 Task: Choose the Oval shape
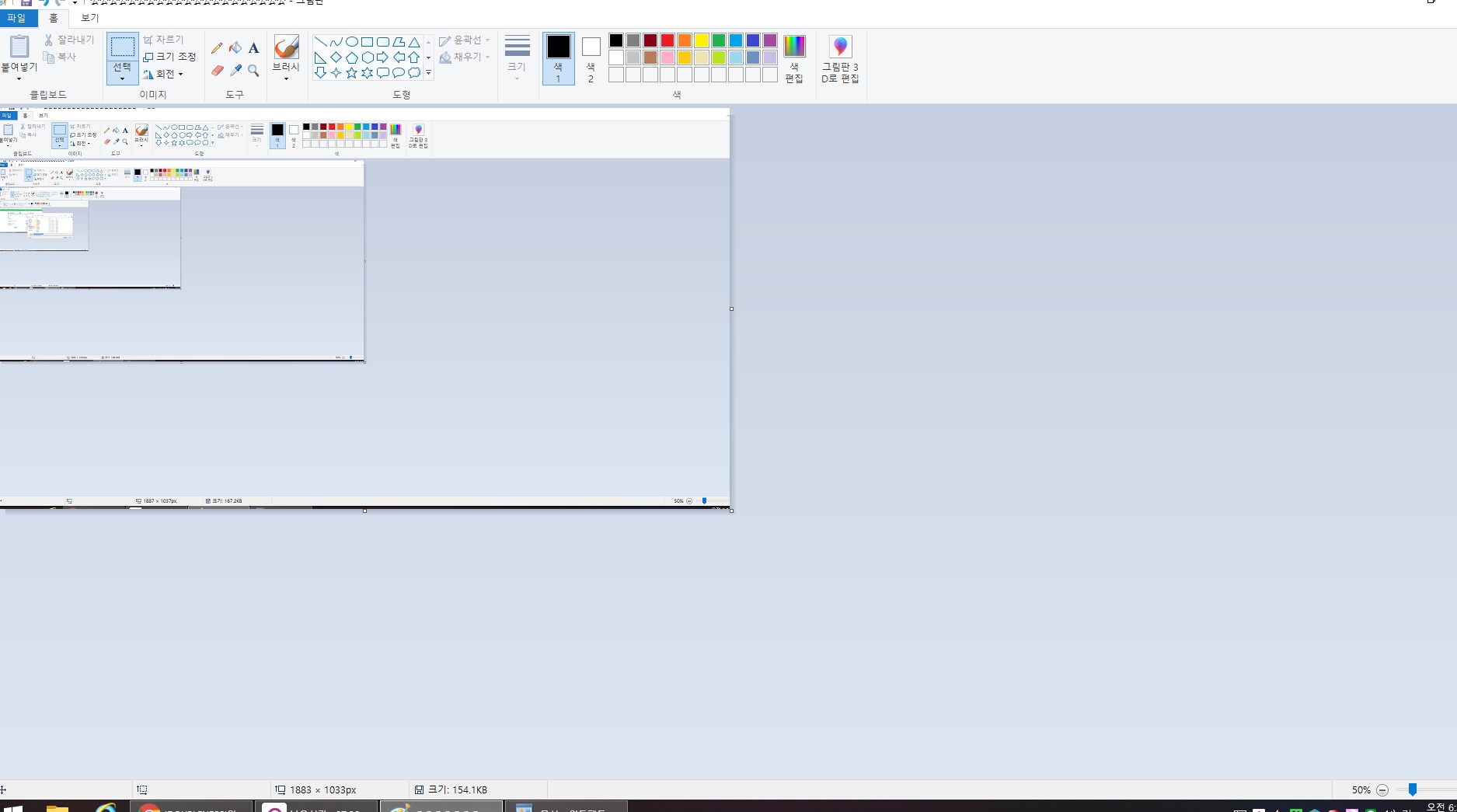click(351, 42)
